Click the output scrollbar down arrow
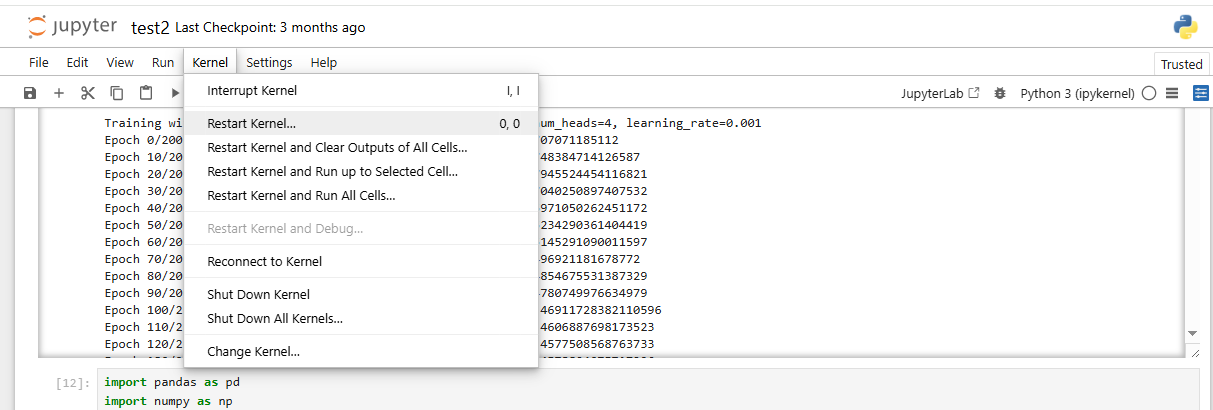Viewport: 1213px width, 410px height. point(1191,333)
